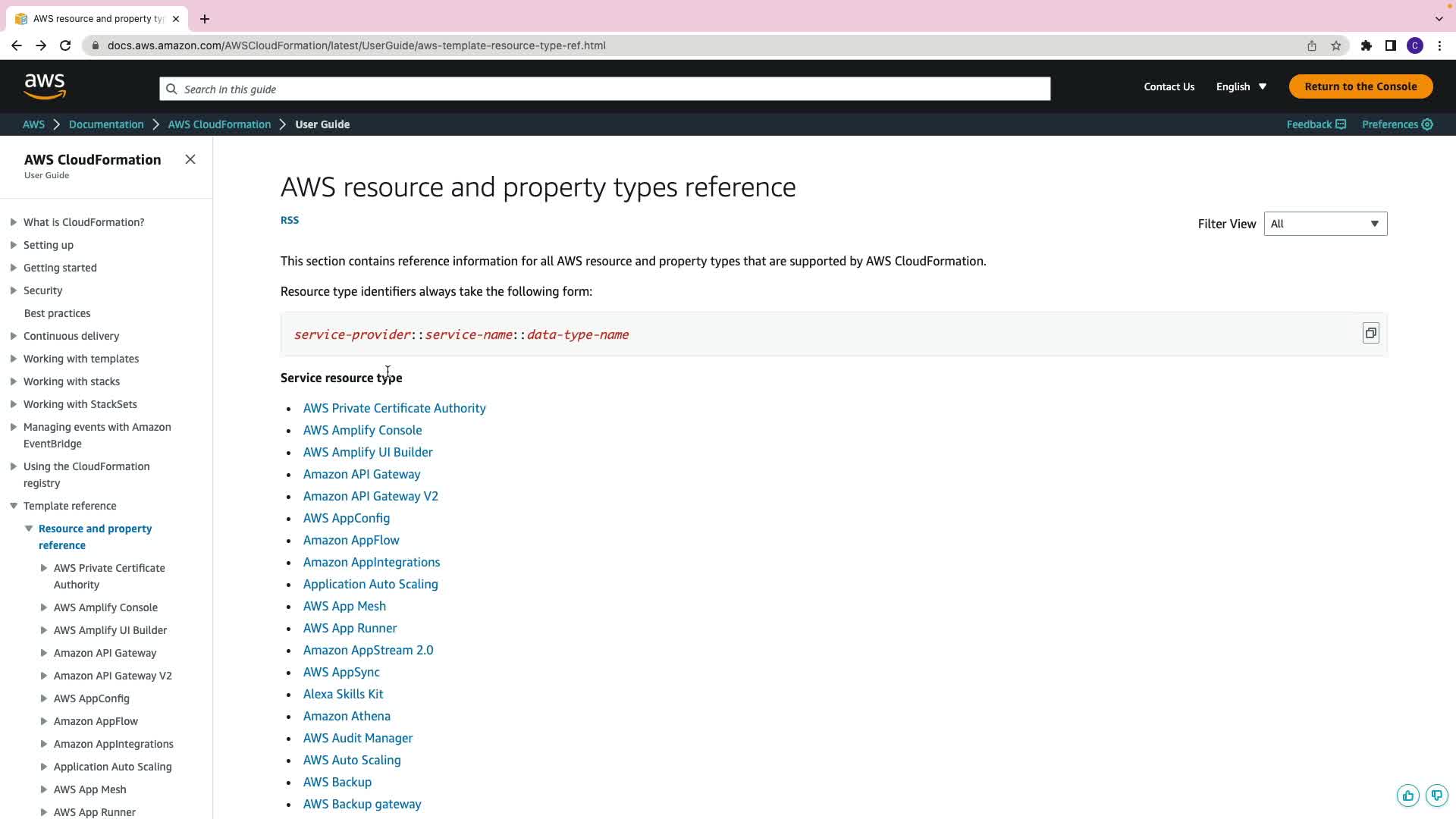This screenshot has height=819, width=1456.
Task: Reload the page
Action: 65,45
